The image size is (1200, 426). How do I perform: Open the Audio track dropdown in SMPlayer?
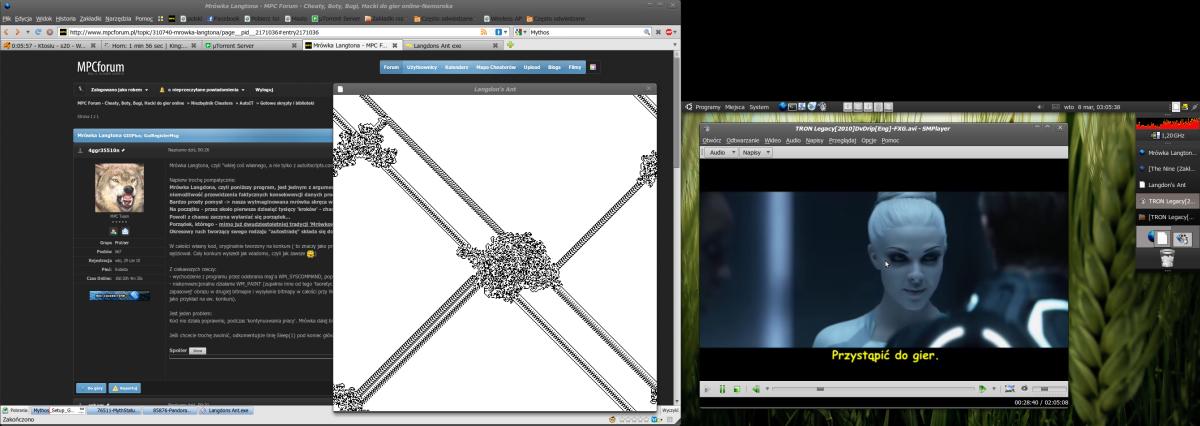720,153
